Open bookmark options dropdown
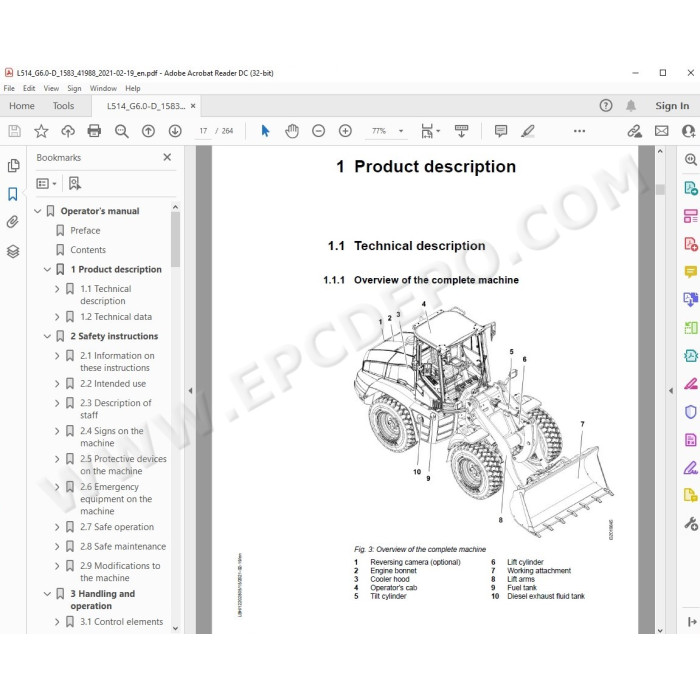The height and width of the screenshot is (700, 700). coord(46,183)
